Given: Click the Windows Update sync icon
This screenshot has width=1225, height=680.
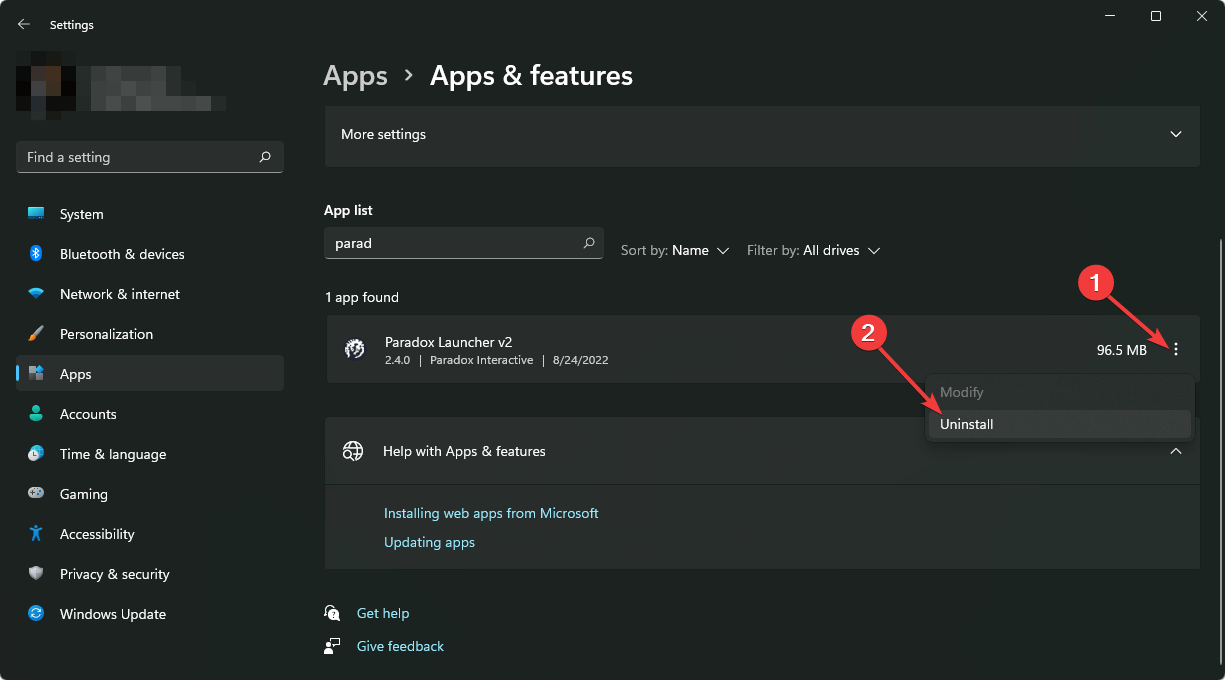Looking at the screenshot, I should 36,614.
